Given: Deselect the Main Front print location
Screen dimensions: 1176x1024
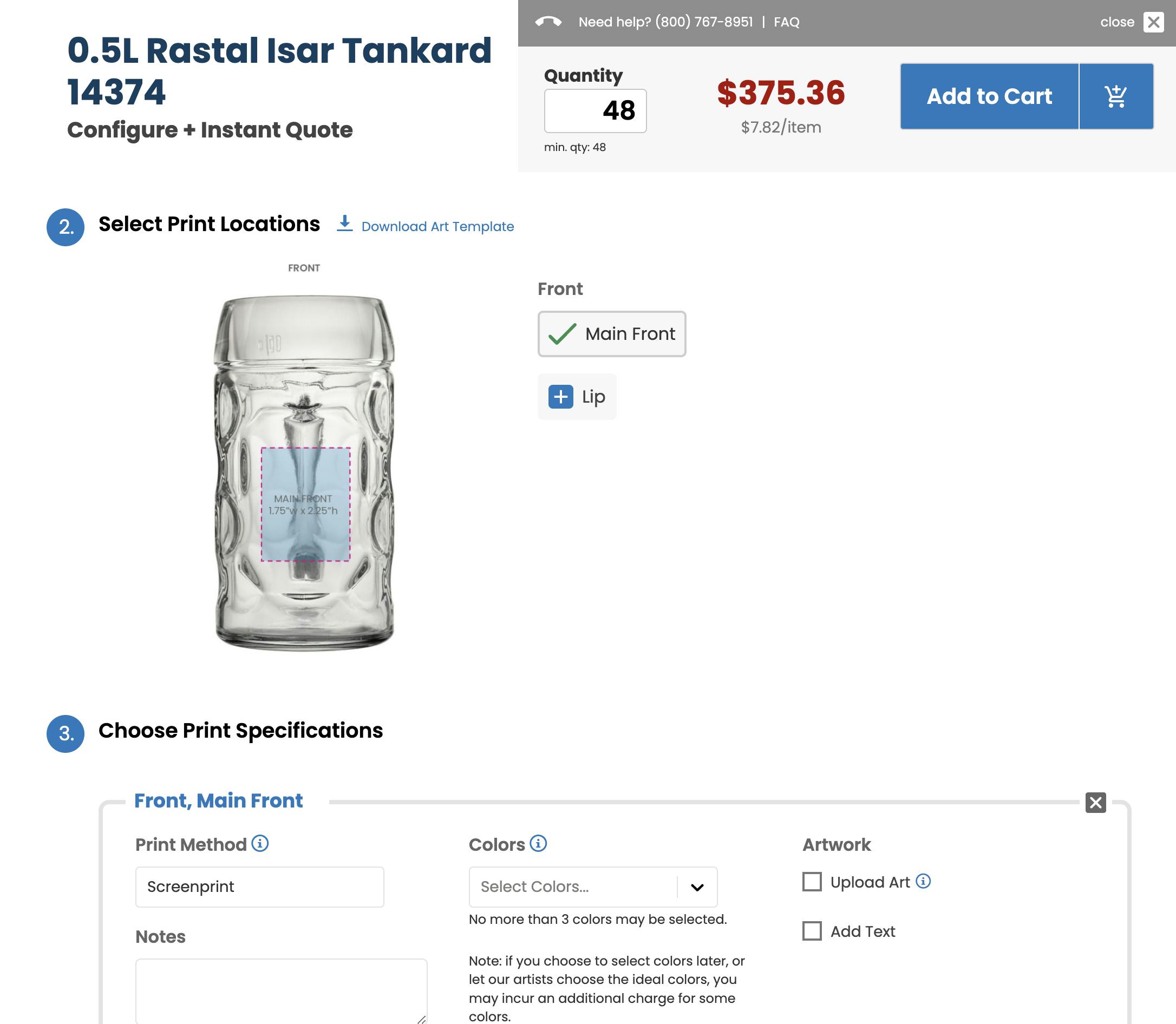Looking at the screenshot, I should 612,334.
